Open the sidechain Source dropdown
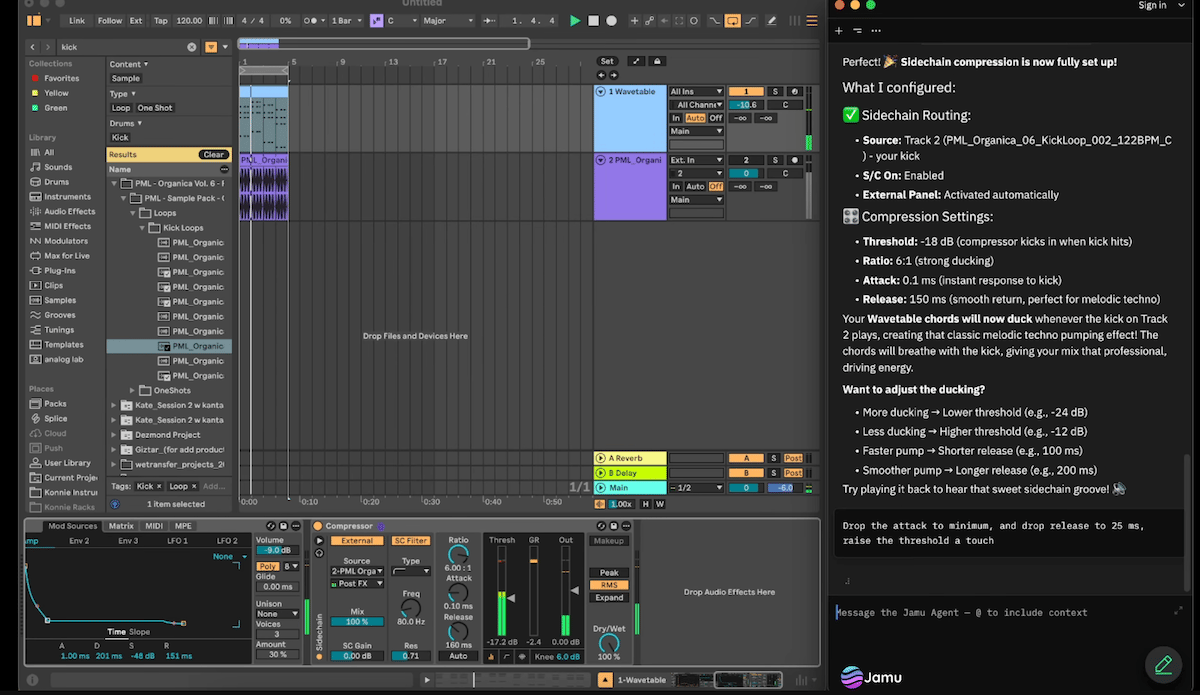1200x695 pixels. point(356,571)
